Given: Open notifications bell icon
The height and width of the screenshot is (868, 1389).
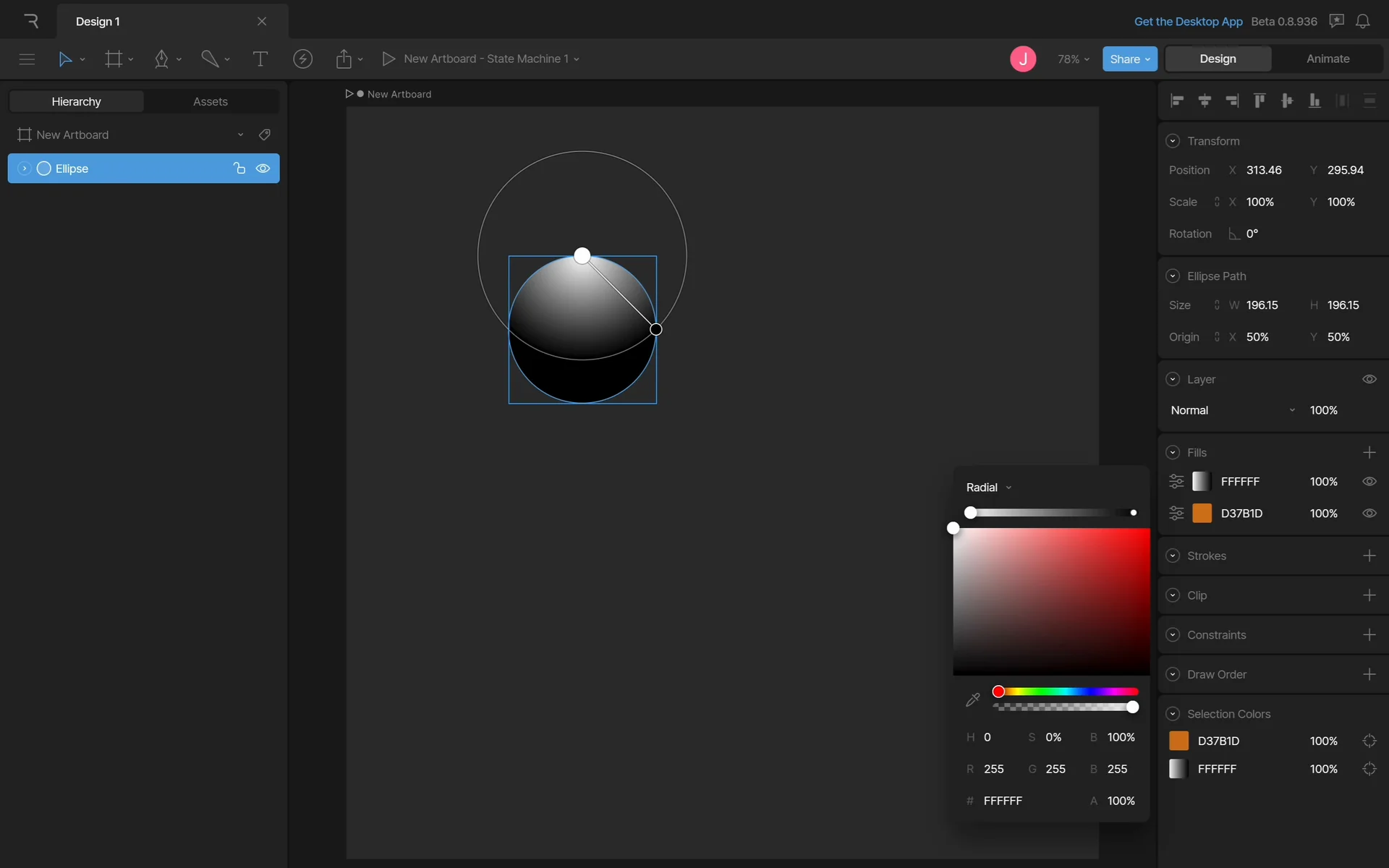Looking at the screenshot, I should [x=1362, y=22].
